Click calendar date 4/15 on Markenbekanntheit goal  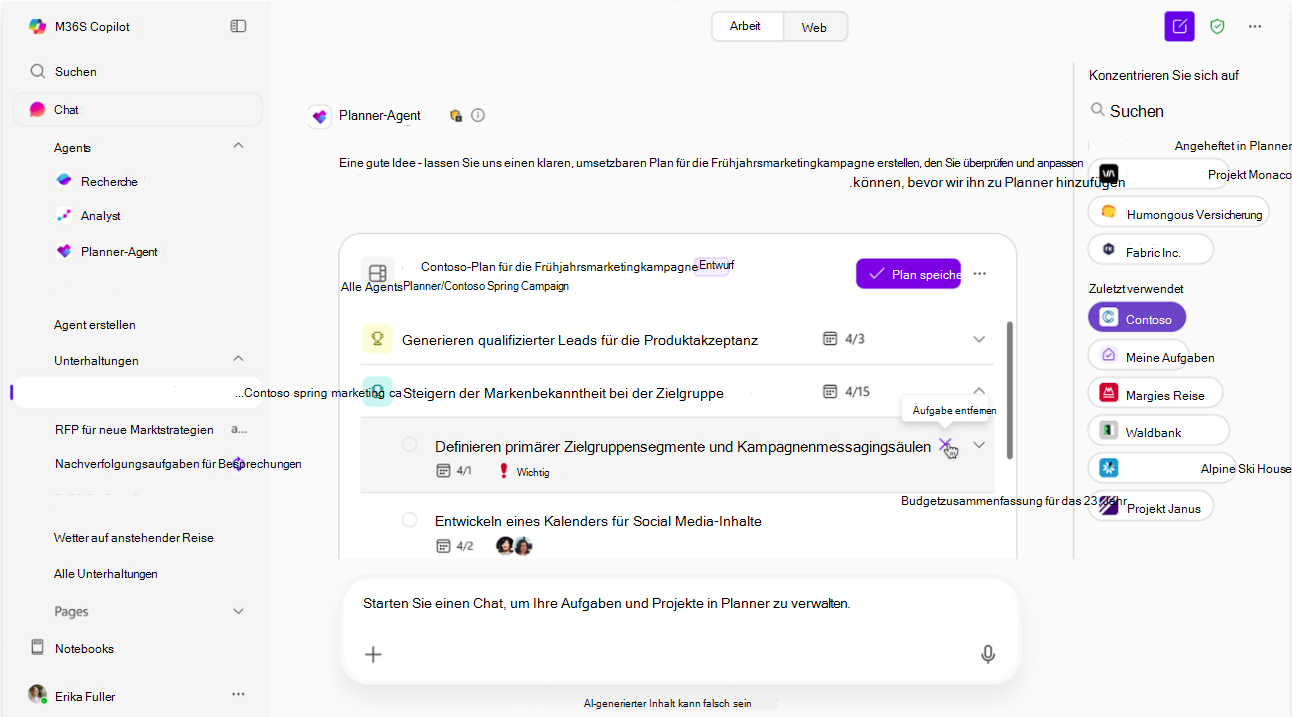846,391
